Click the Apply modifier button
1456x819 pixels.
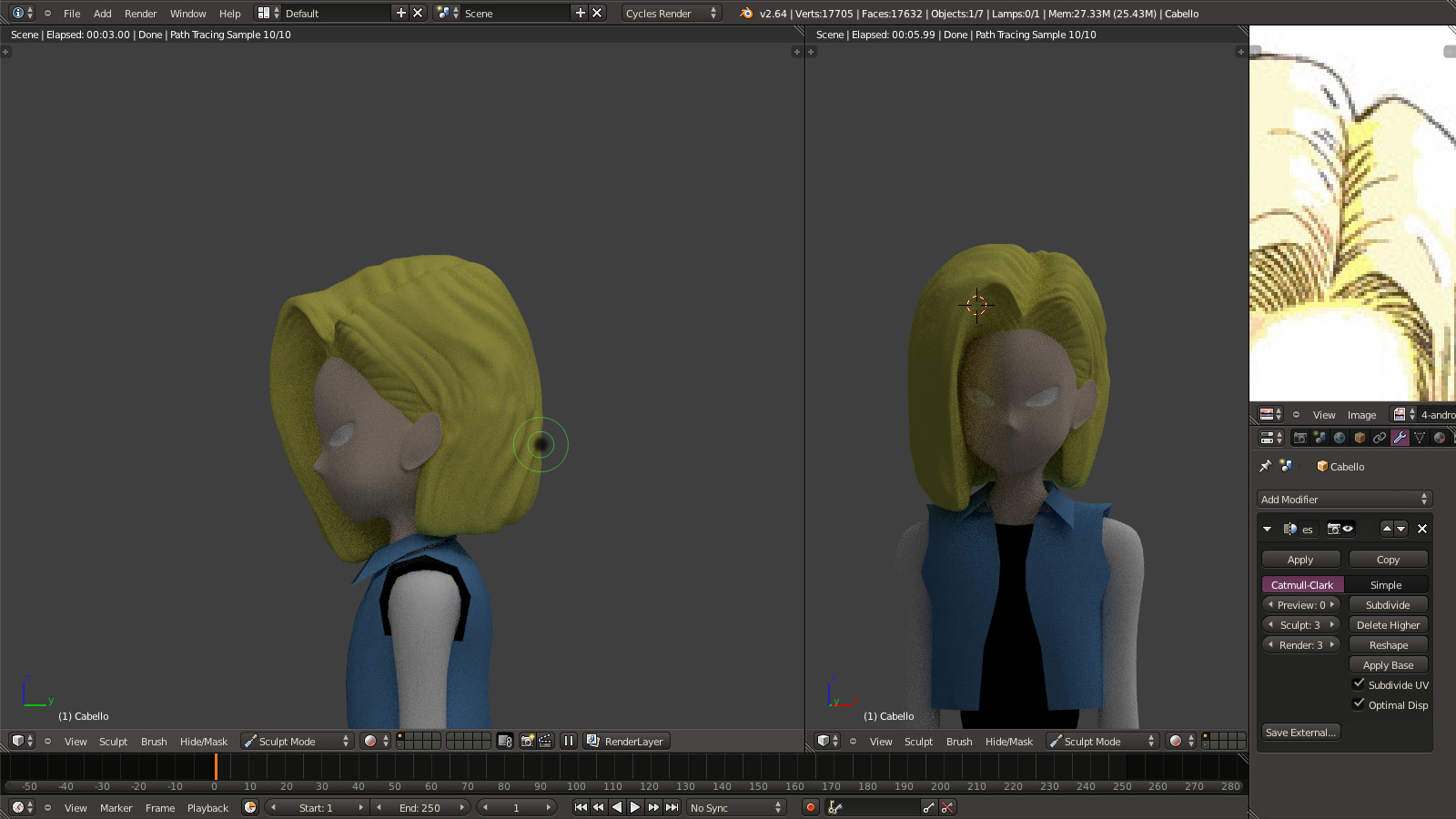click(x=1300, y=560)
